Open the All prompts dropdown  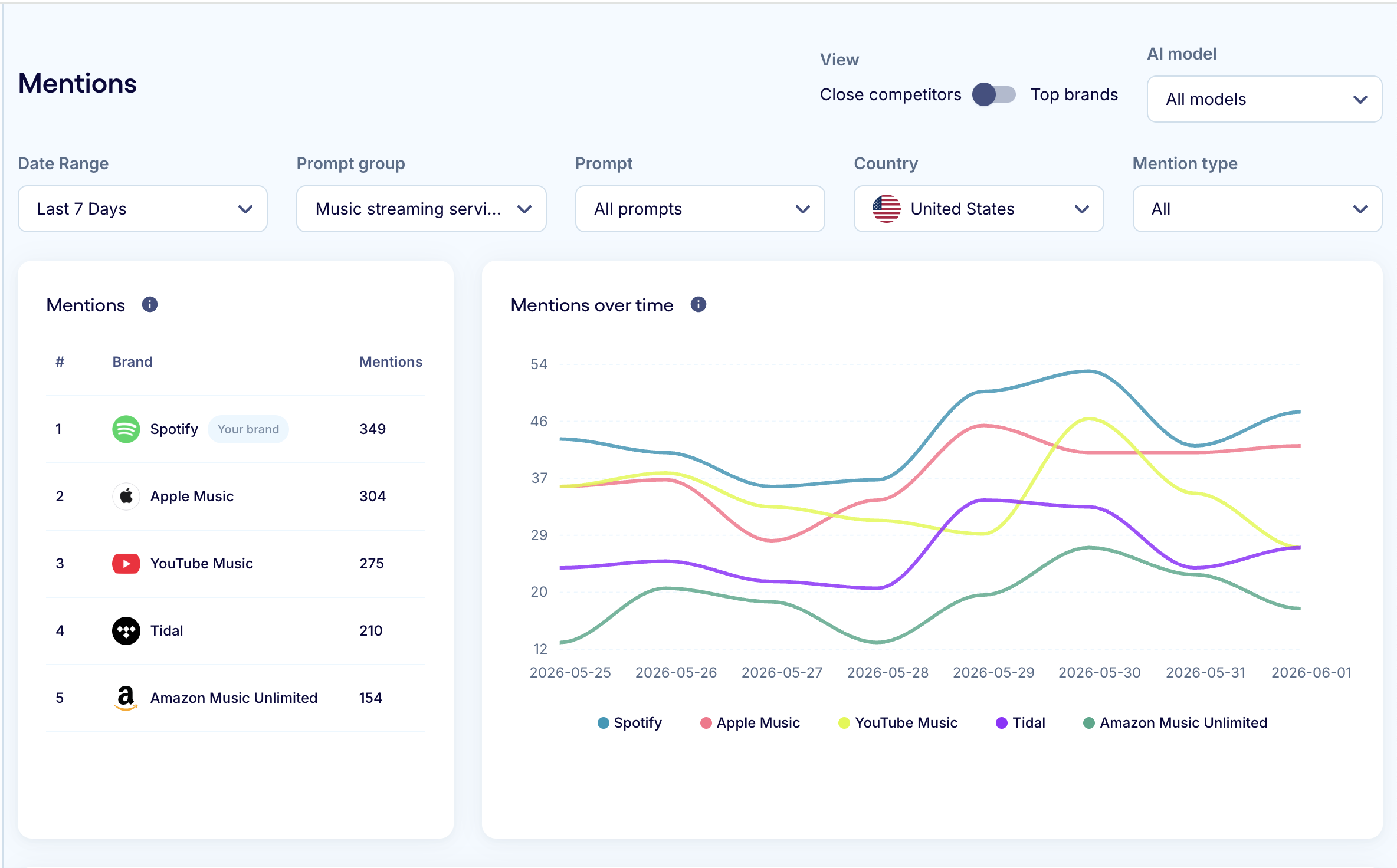[700, 209]
